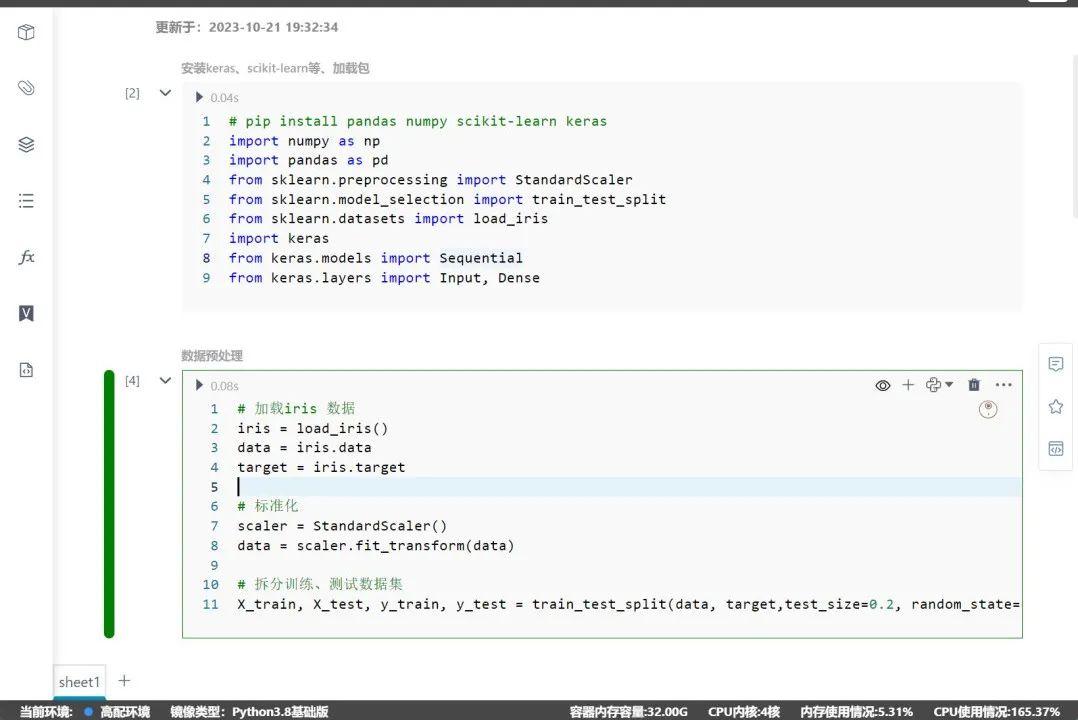Click the 当前环境 高配环境 status entry
Screen dimensions: 1078x720
pos(85,712)
